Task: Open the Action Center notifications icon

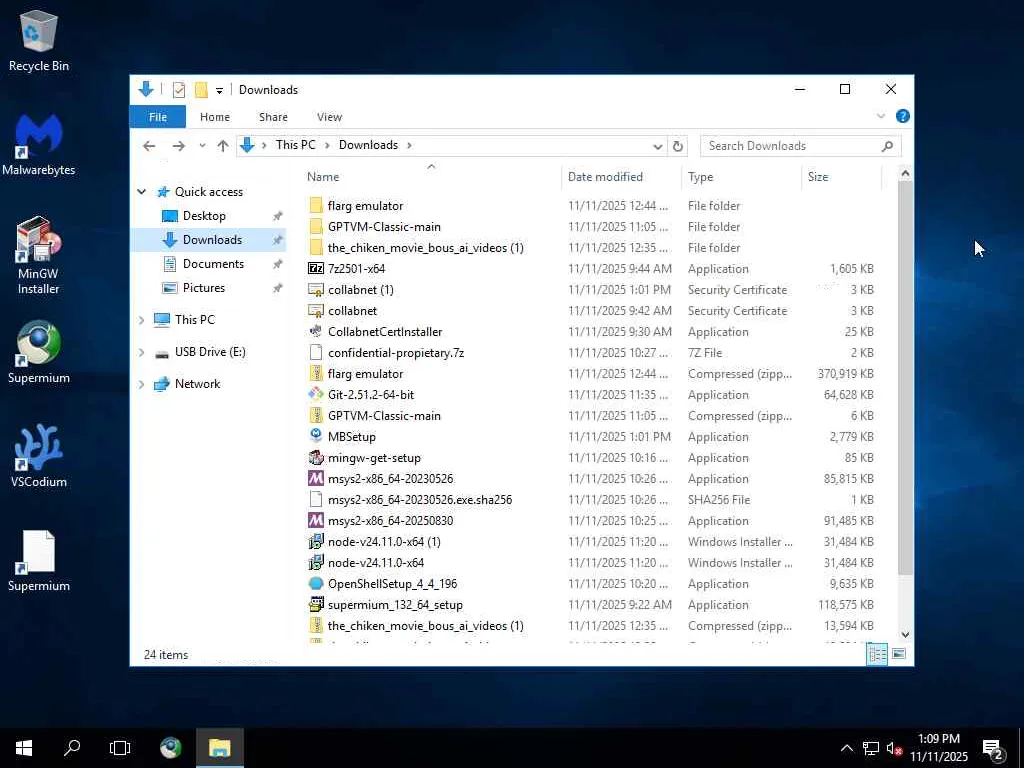Action: coord(993,748)
